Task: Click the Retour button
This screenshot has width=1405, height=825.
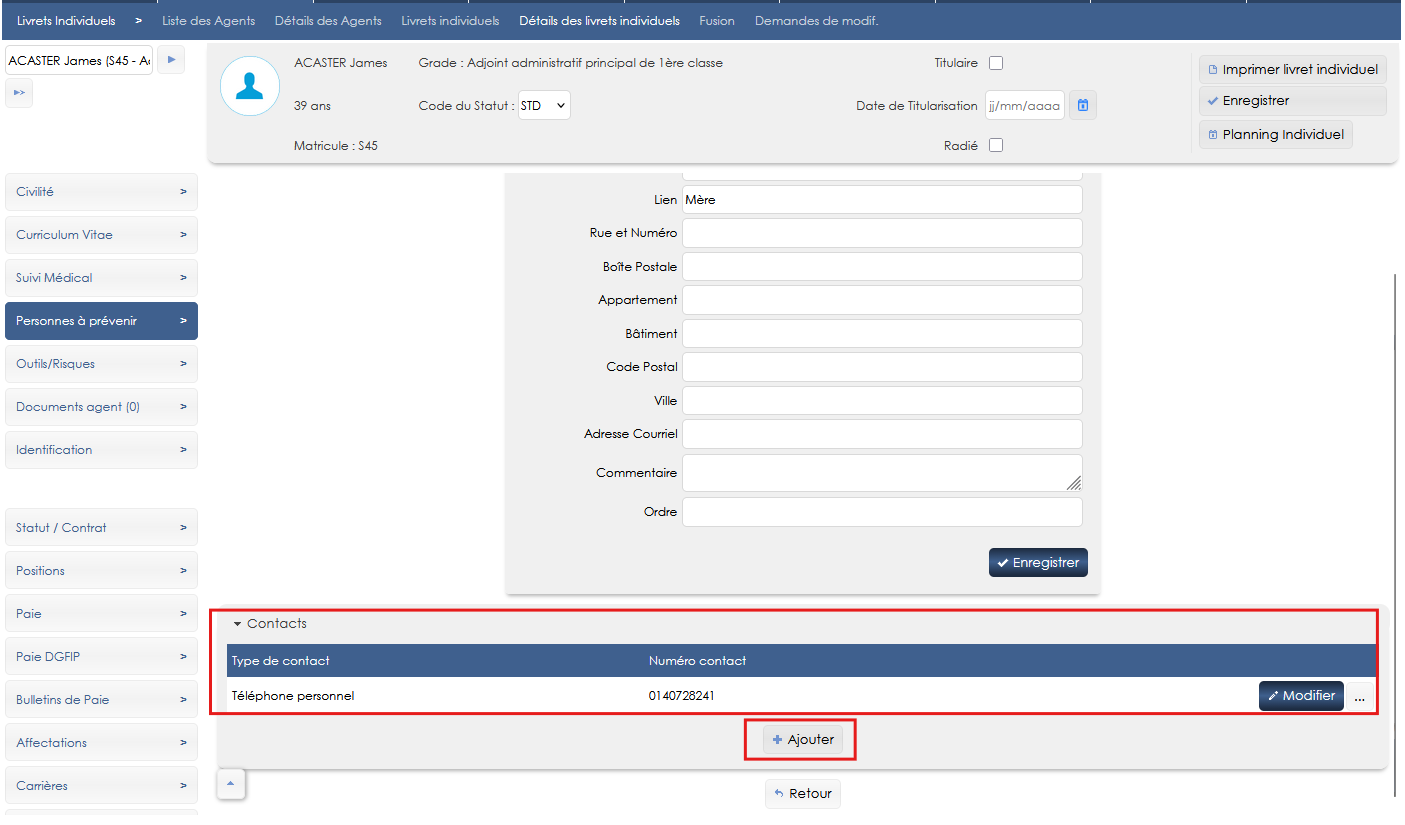Action: coord(802,793)
